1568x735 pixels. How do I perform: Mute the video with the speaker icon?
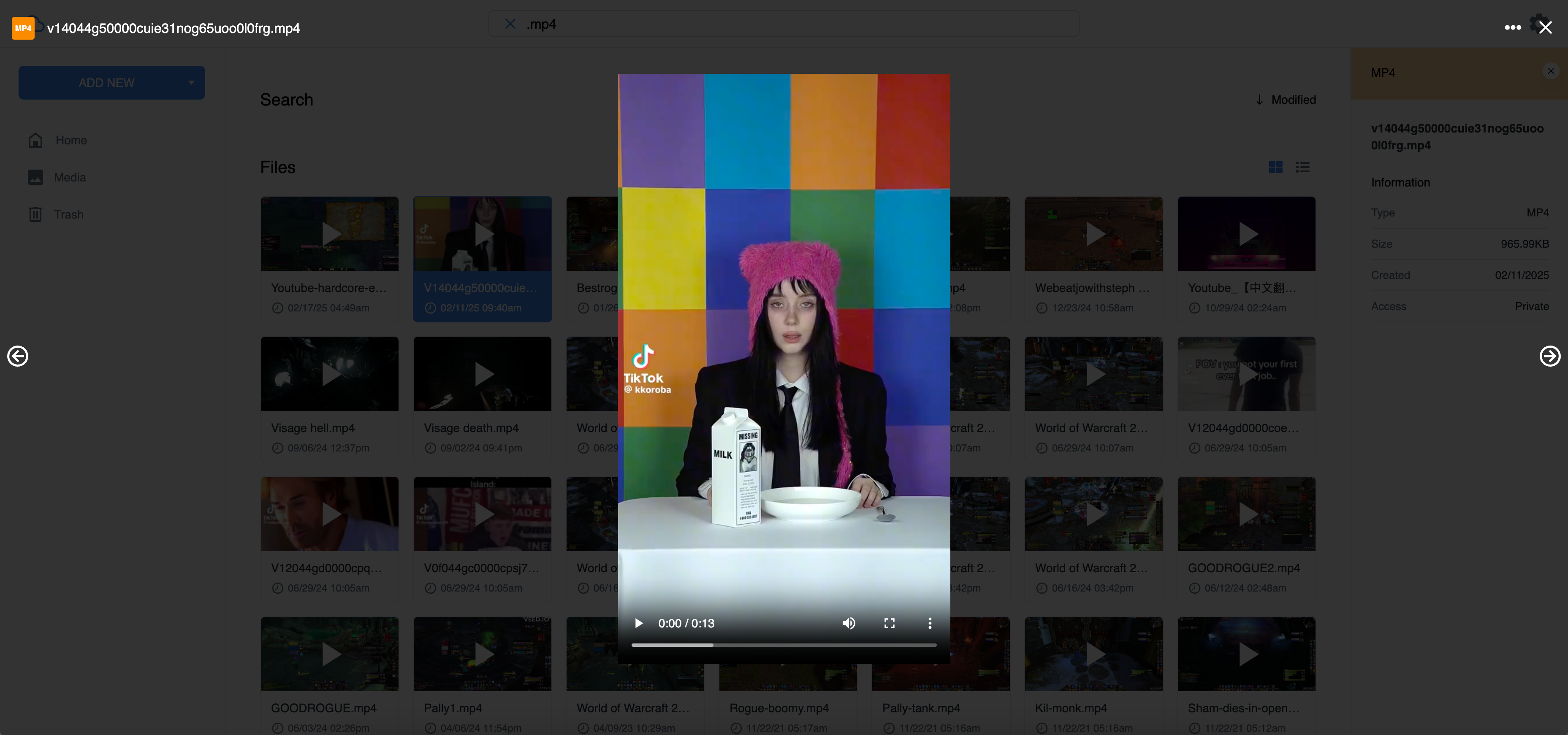(849, 623)
